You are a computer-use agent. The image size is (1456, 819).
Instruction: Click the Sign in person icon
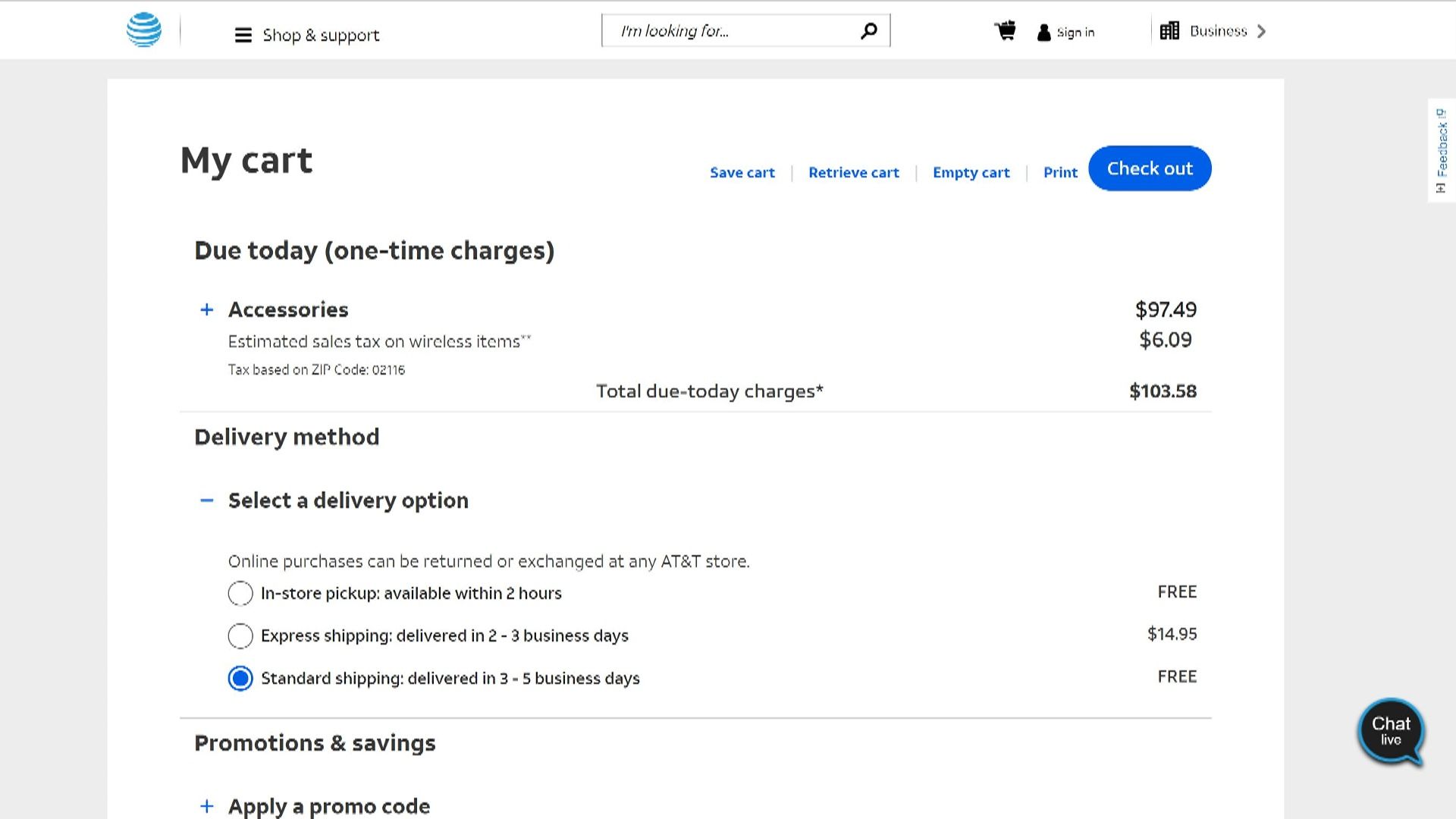[x=1044, y=32]
